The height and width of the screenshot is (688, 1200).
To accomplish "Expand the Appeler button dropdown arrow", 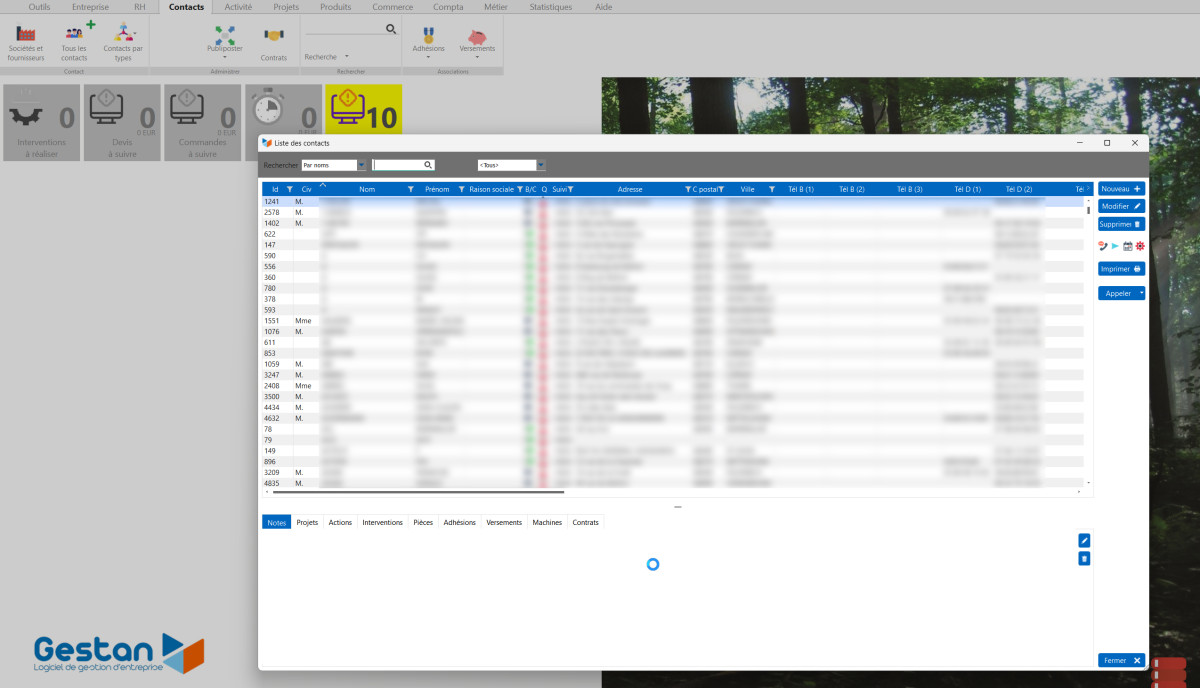I will (x=1141, y=293).
